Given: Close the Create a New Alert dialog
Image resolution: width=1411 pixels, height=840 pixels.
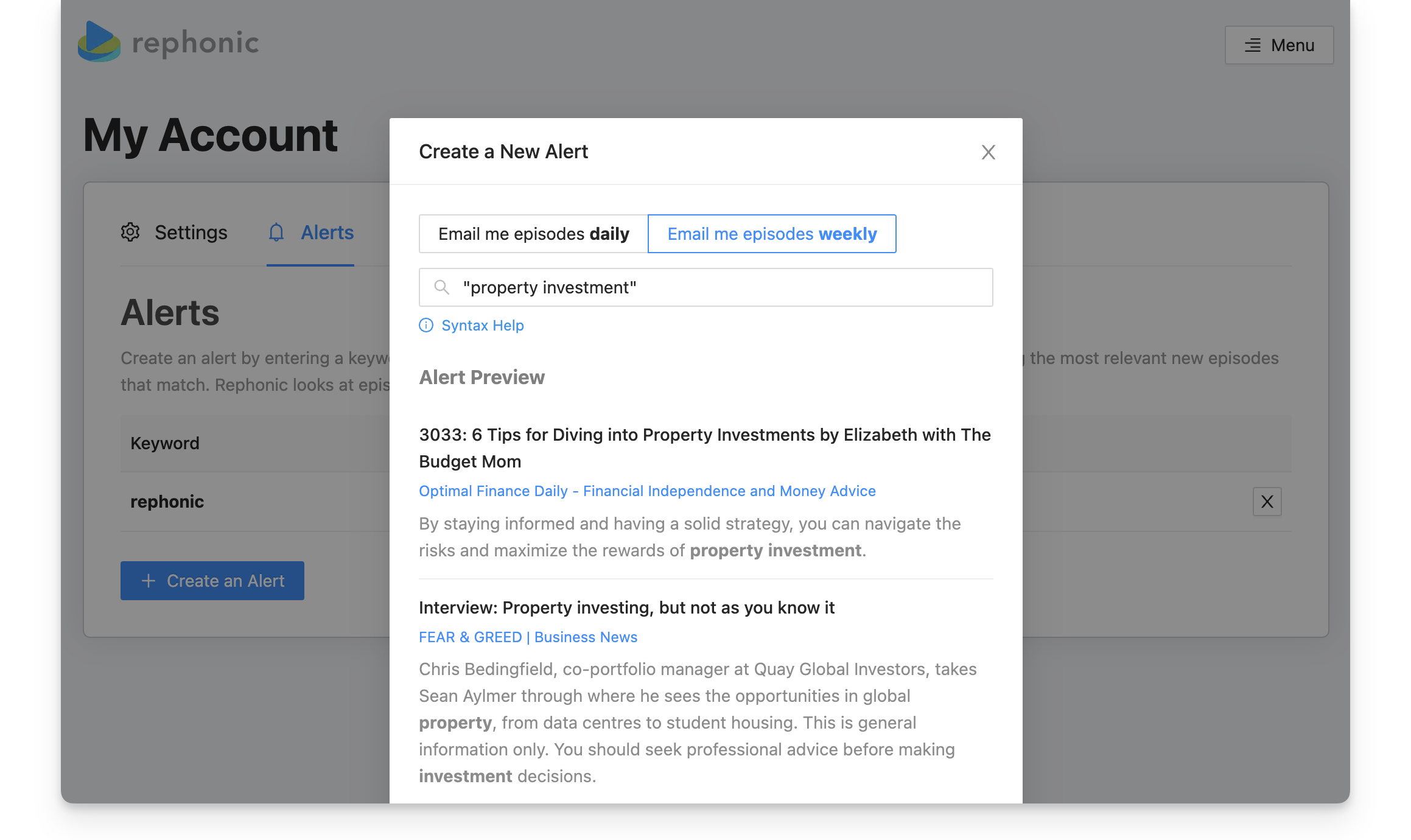Looking at the screenshot, I should 988,152.
